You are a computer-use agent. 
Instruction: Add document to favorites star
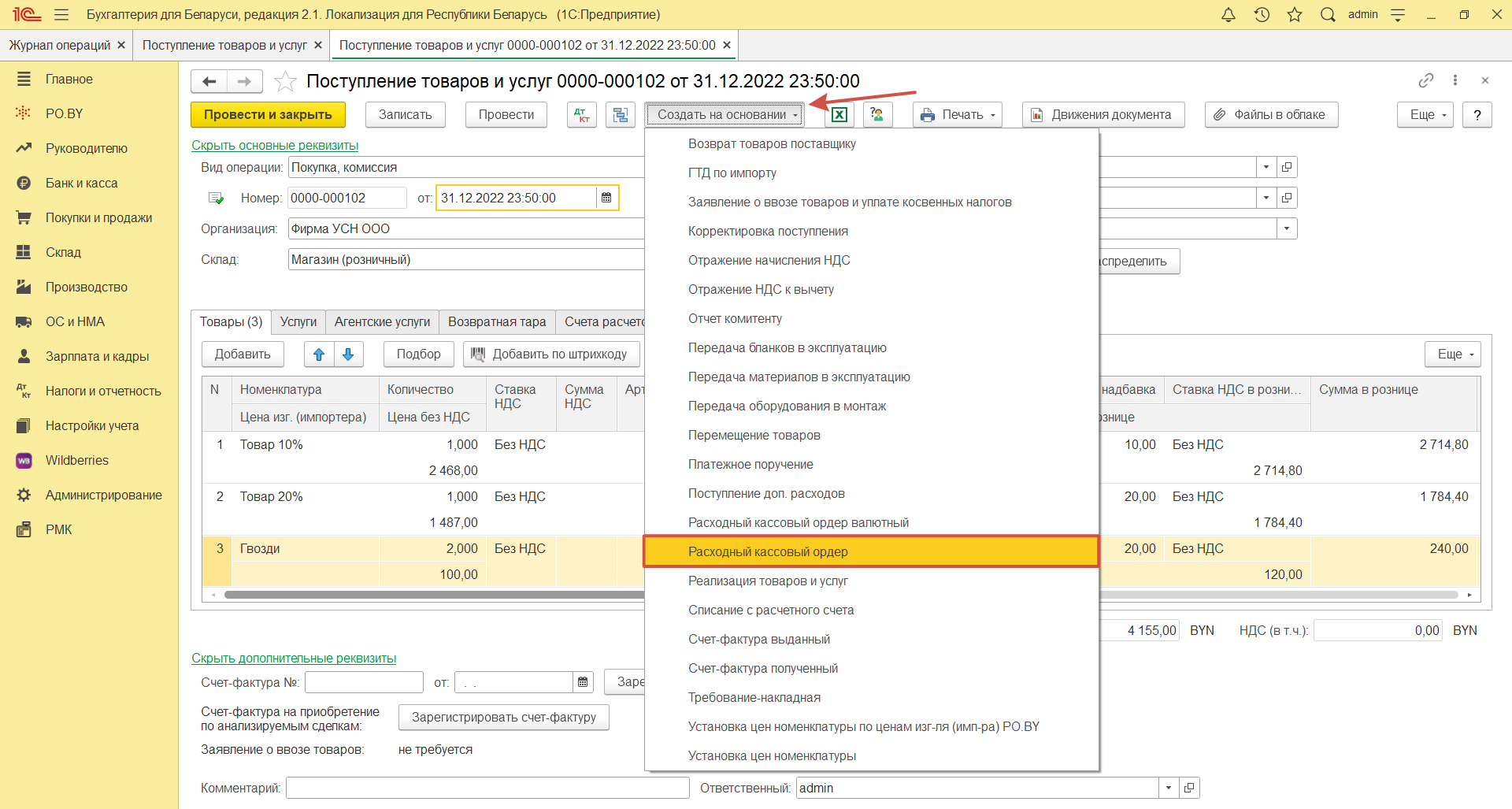(x=285, y=81)
